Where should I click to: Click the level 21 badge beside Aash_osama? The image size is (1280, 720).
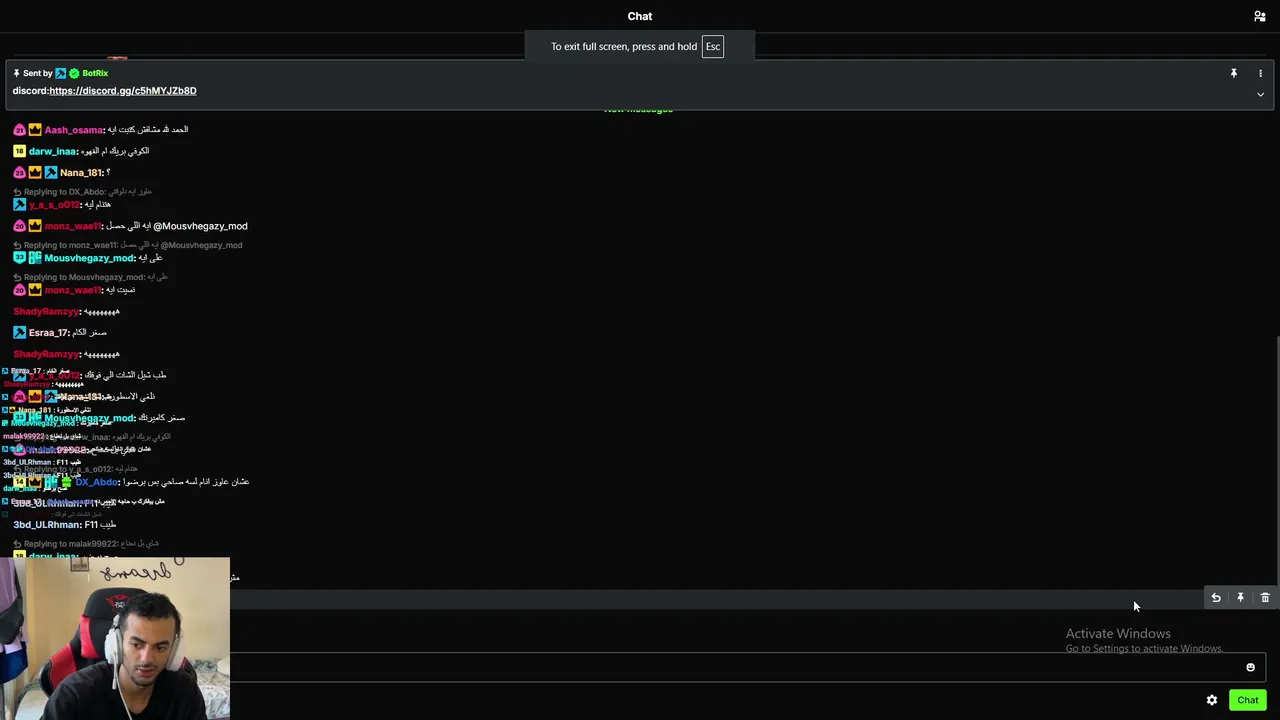[19, 130]
